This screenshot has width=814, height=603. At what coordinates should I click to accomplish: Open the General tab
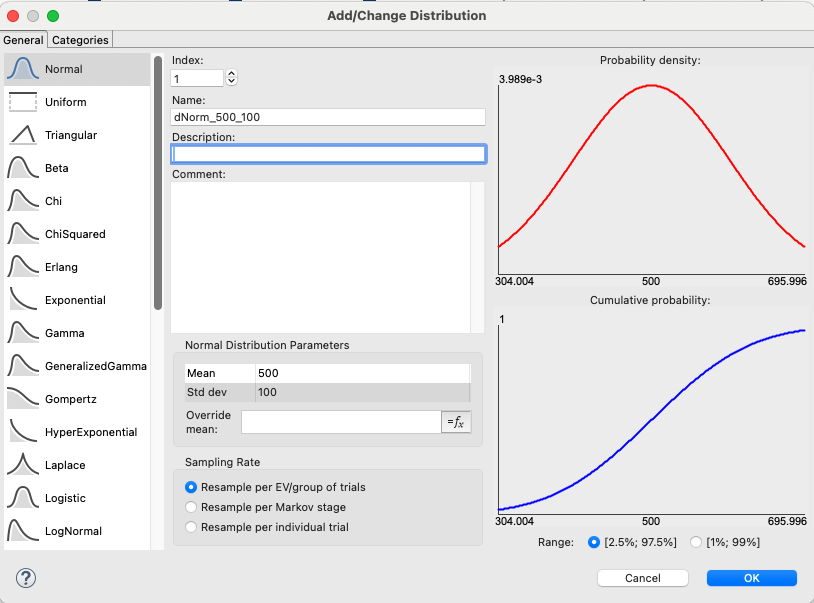[24, 40]
